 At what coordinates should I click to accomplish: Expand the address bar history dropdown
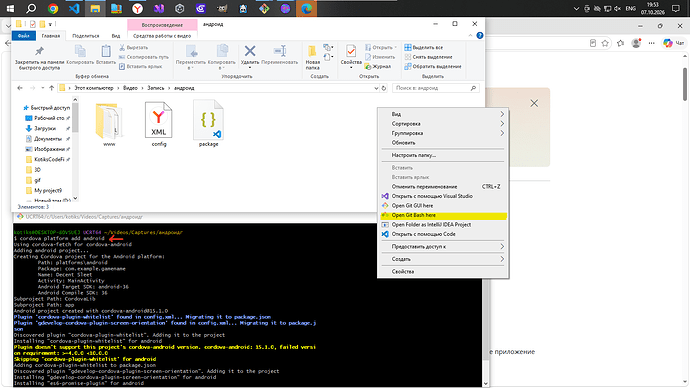click(376, 88)
